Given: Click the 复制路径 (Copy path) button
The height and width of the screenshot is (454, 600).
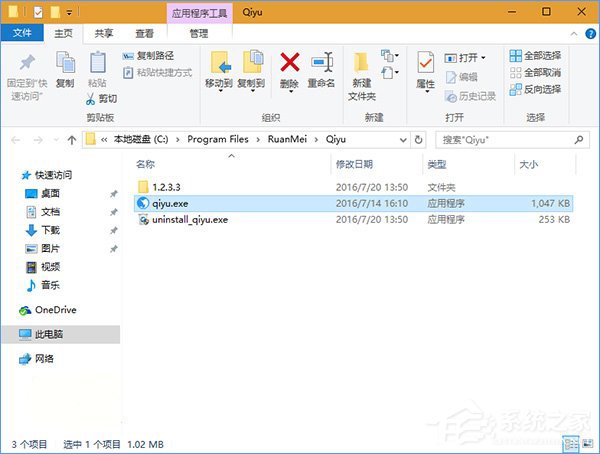Looking at the screenshot, I should (x=149, y=56).
